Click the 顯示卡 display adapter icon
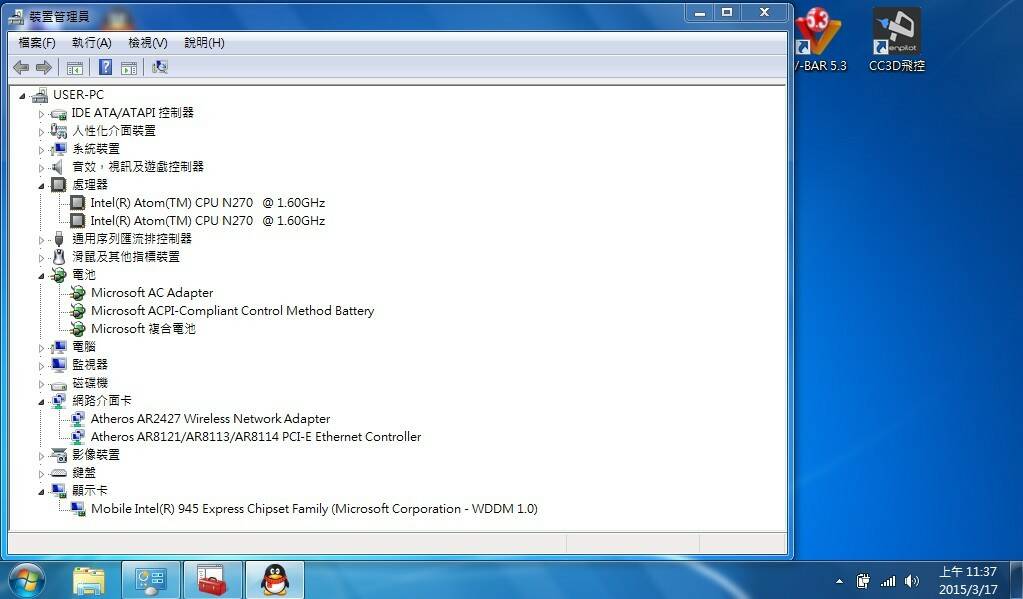This screenshot has height=599, width=1023. [x=59, y=490]
